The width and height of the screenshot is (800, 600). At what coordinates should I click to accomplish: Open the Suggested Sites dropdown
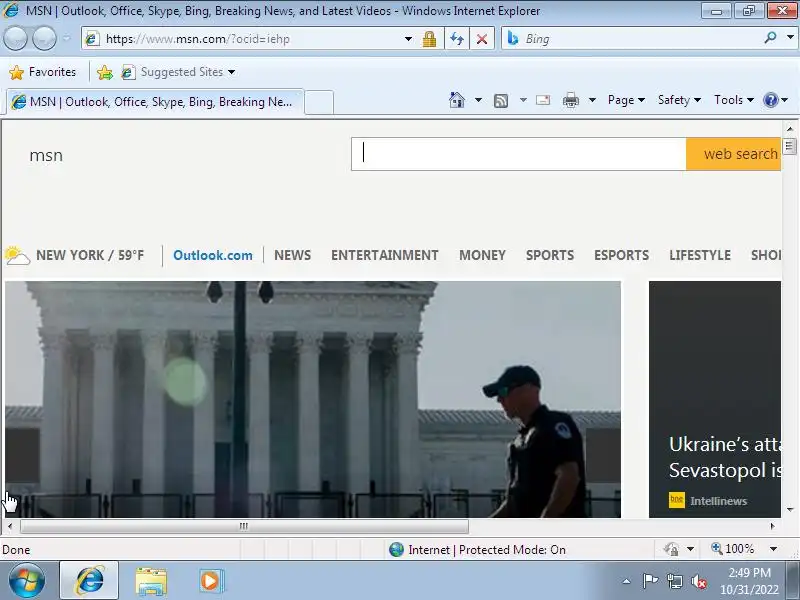point(179,72)
